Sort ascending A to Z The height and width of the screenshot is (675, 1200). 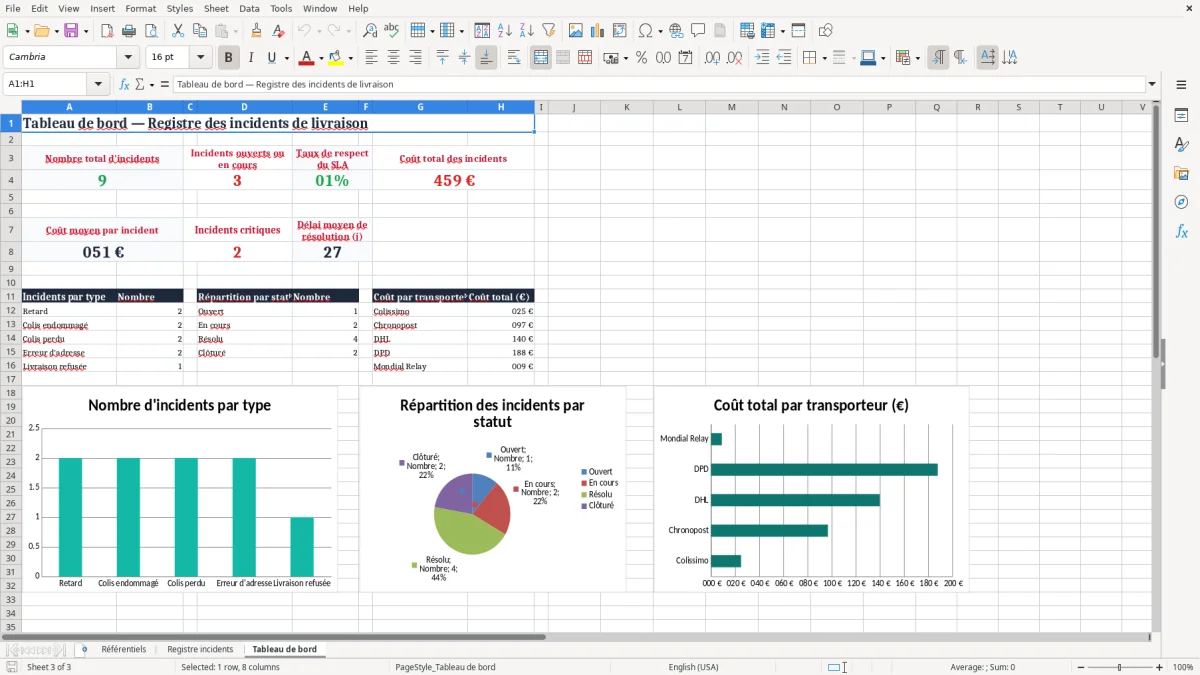click(x=504, y=31)
